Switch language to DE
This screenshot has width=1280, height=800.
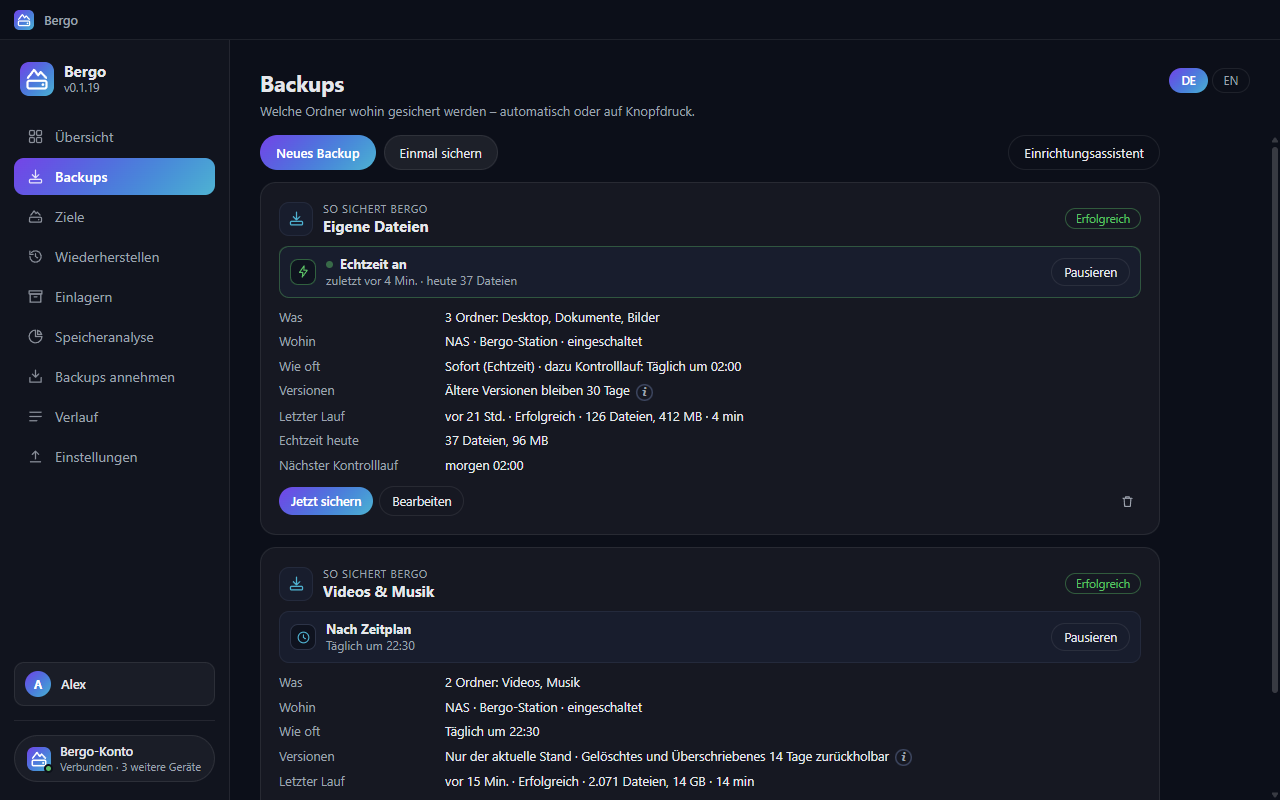1188,81
